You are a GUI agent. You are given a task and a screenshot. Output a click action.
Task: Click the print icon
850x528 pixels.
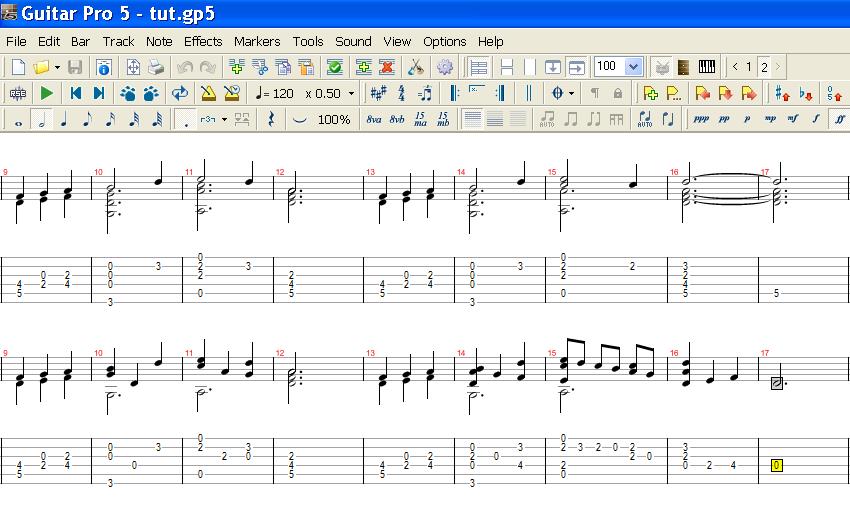click(x=156, y=67)
